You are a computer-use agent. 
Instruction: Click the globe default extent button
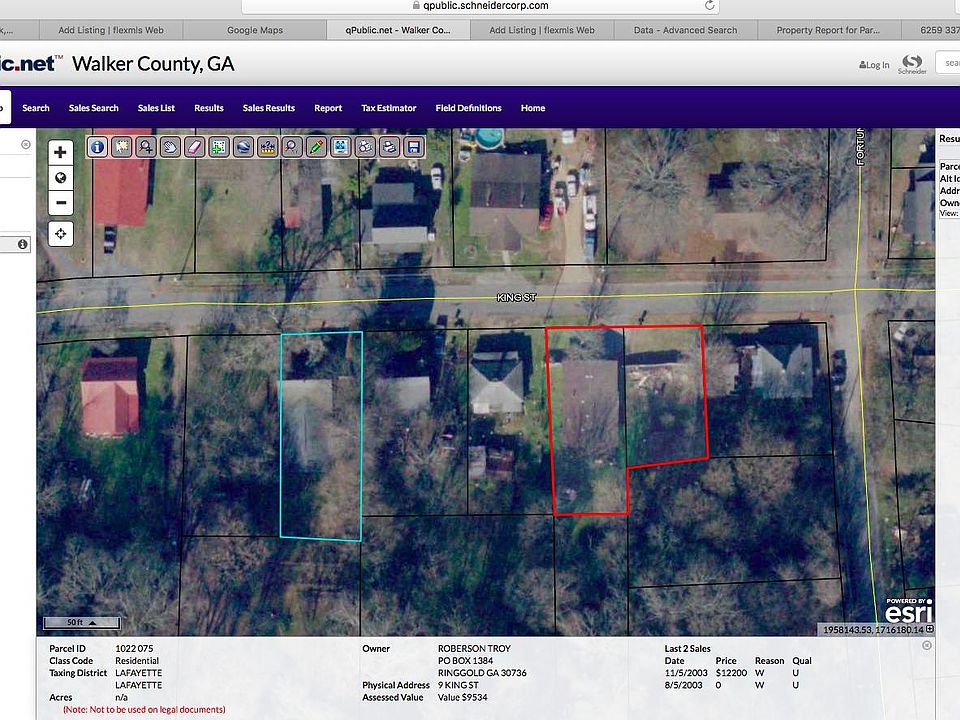pos(61,178)
